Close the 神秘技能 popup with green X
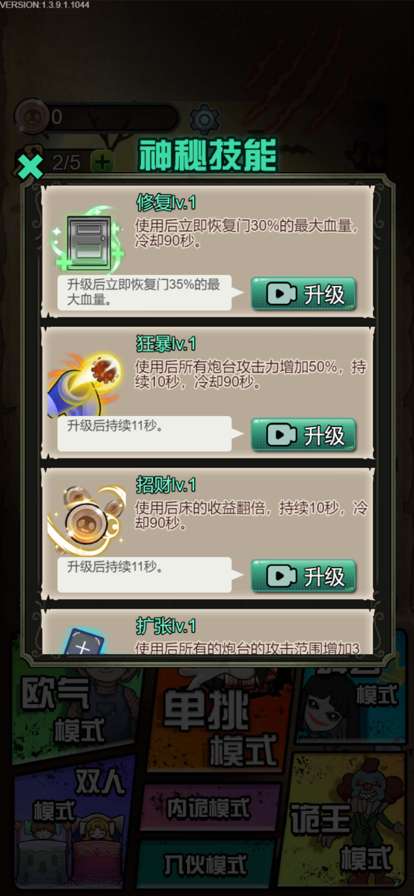This screenshot has width=414, height=896. [30, 166]
